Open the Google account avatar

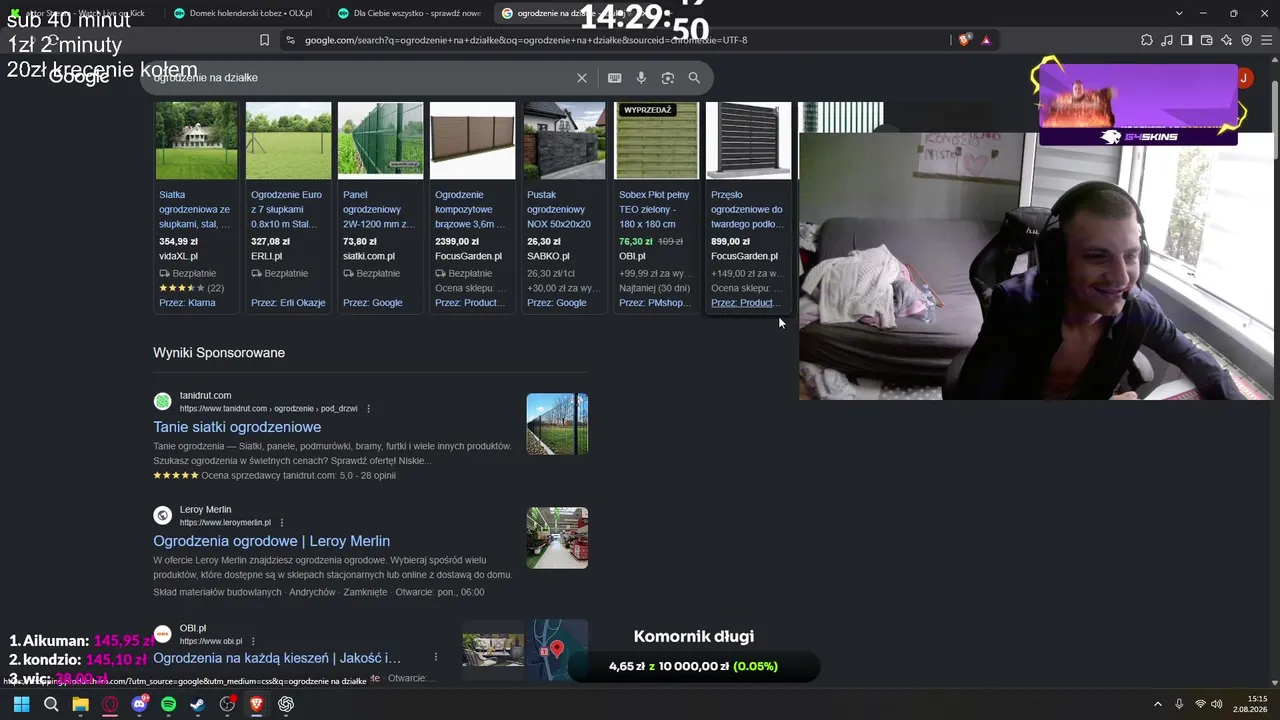coord(1244,78)
